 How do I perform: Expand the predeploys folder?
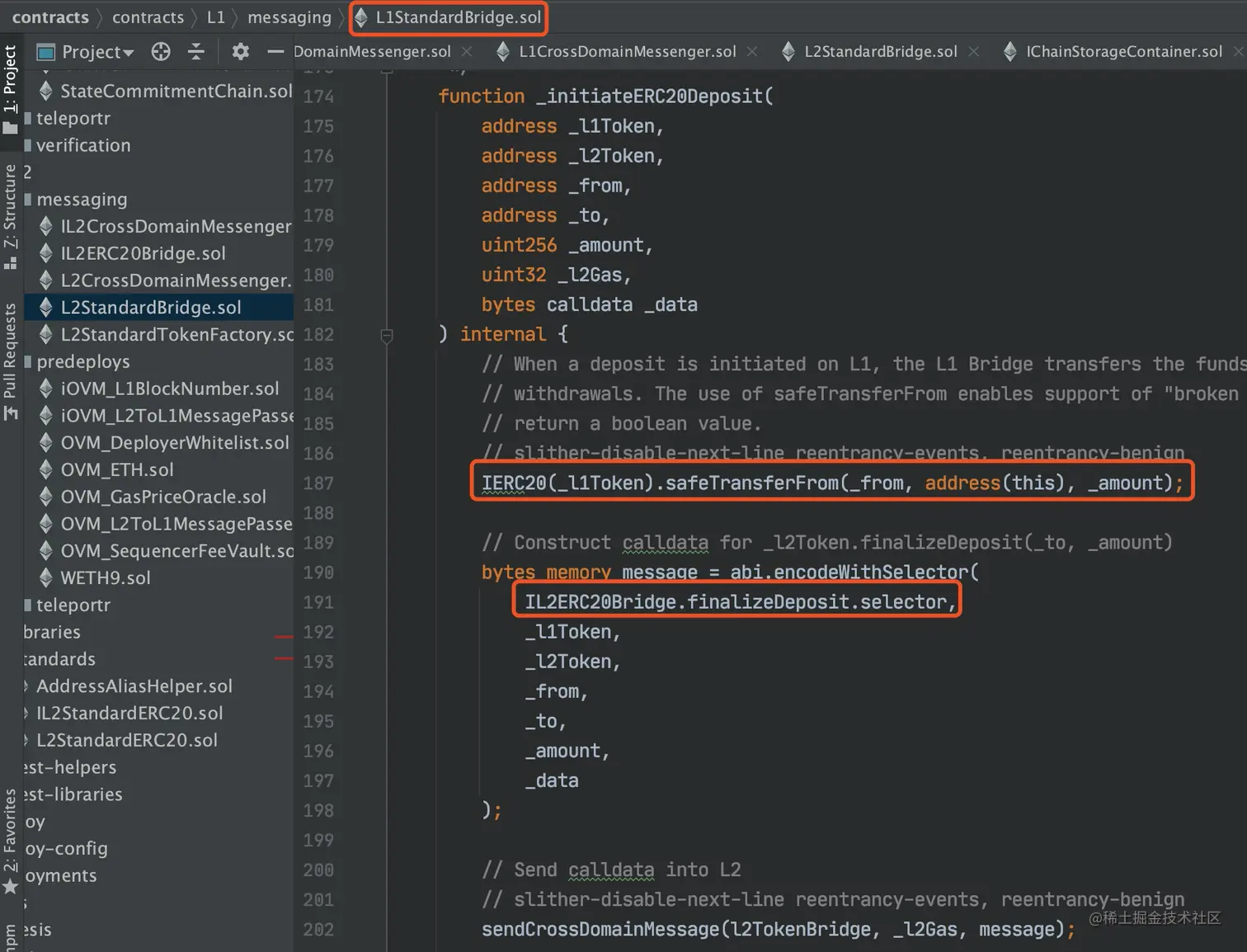coord(82,362)
